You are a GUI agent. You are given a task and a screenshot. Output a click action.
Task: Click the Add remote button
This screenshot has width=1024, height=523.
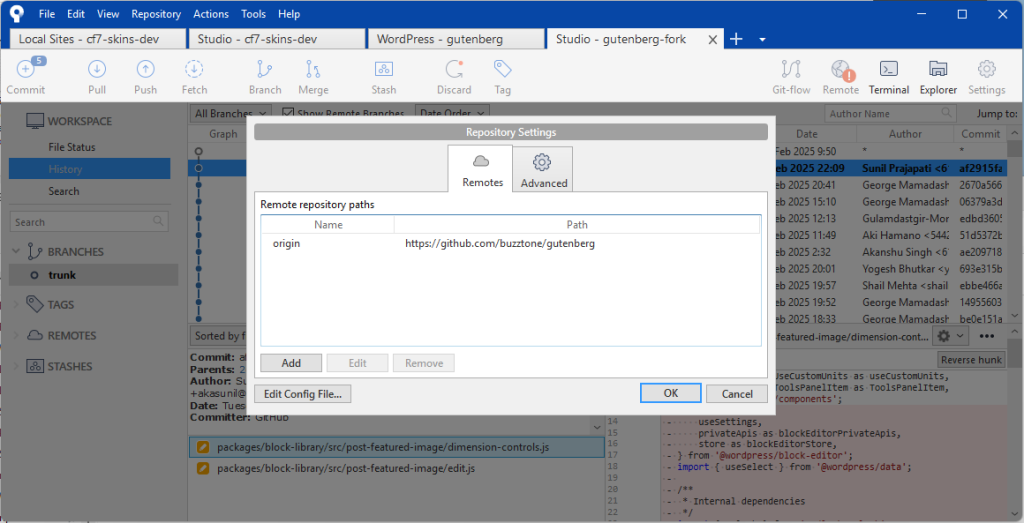(291, 363)
